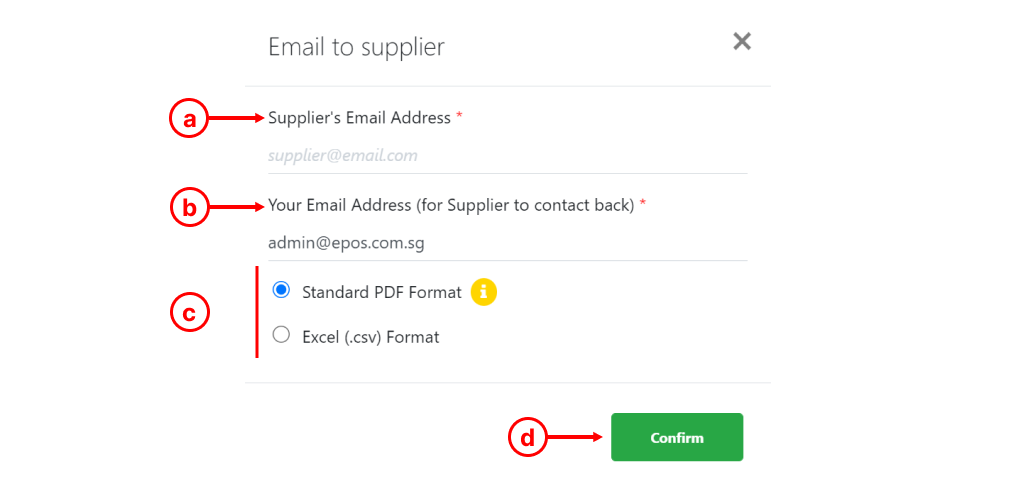
Task: Select the Standard PDF Format radio button
Action: 281,290
